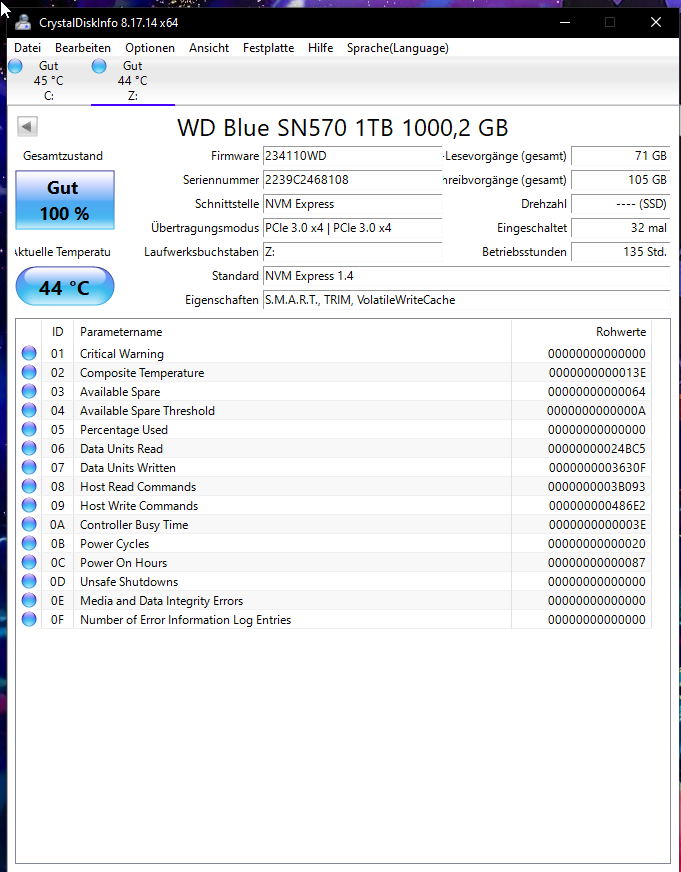Click the Lesevorgänge value 71 GB

tap(620, 156)
